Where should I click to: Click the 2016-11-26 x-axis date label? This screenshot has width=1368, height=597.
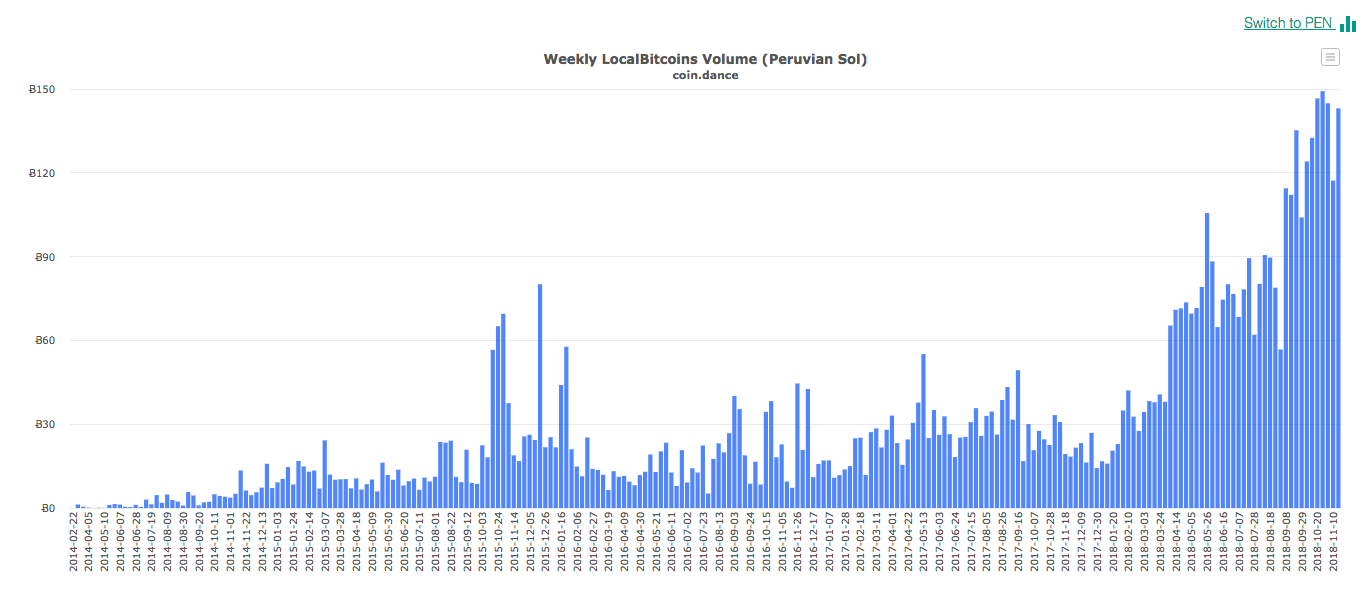798,543
